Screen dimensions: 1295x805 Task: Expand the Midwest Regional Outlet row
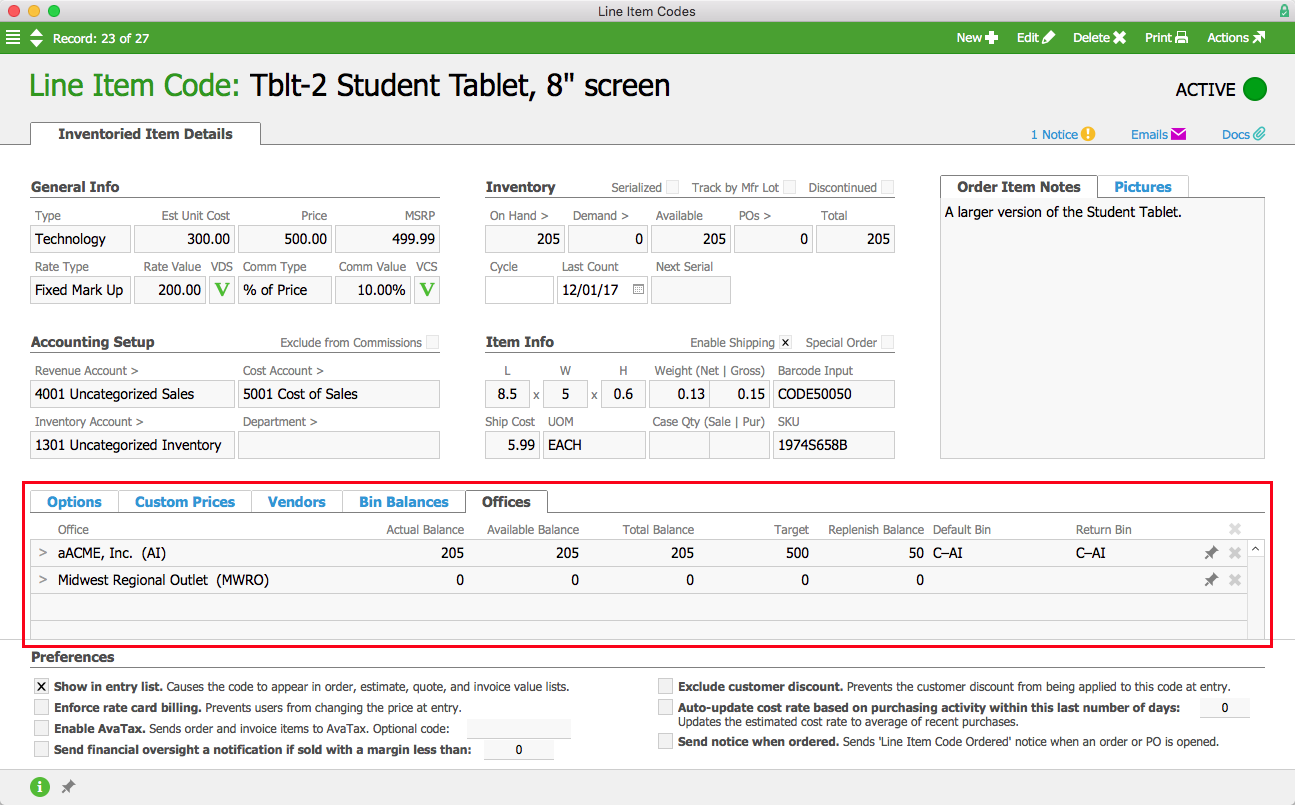pos(42,580)
